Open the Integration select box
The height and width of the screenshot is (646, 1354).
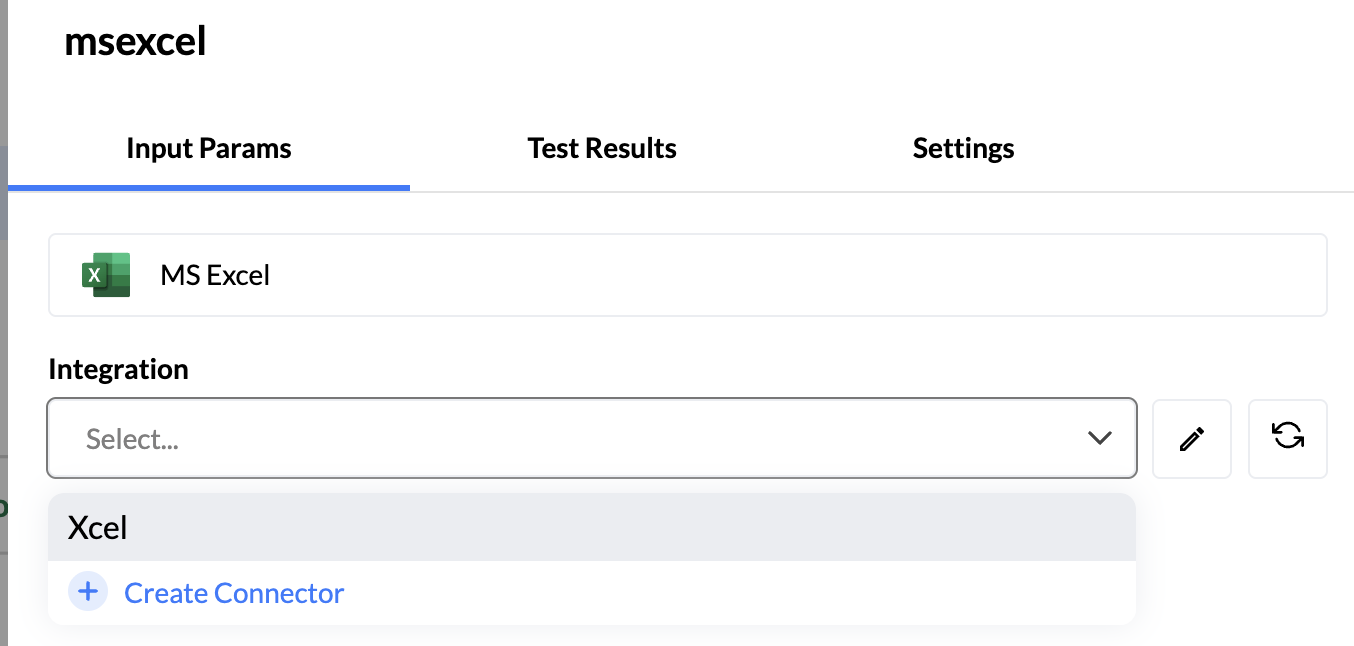click(590, 438)
